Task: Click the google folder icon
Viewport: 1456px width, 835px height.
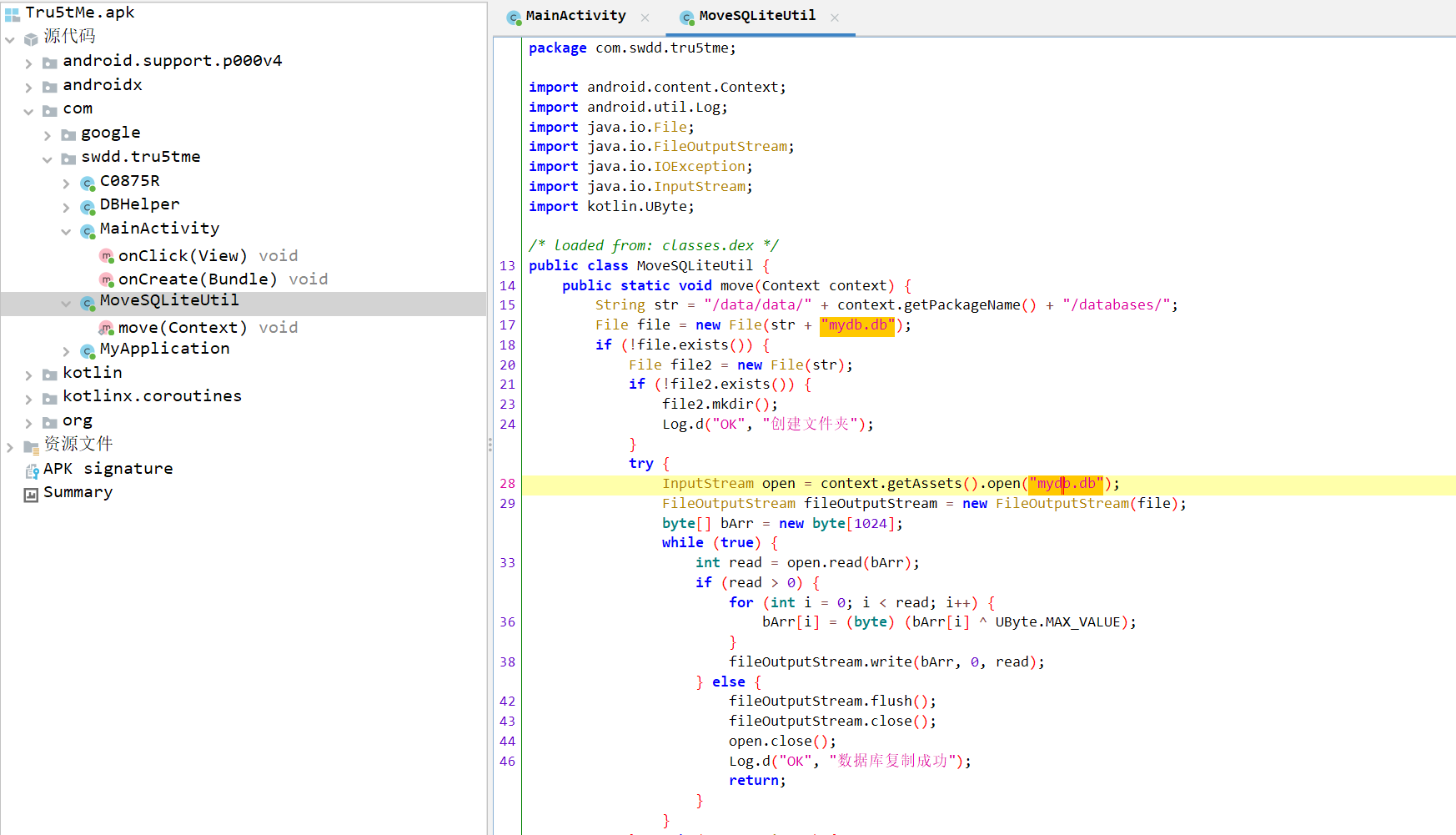Action: click(x=68, y=134)
